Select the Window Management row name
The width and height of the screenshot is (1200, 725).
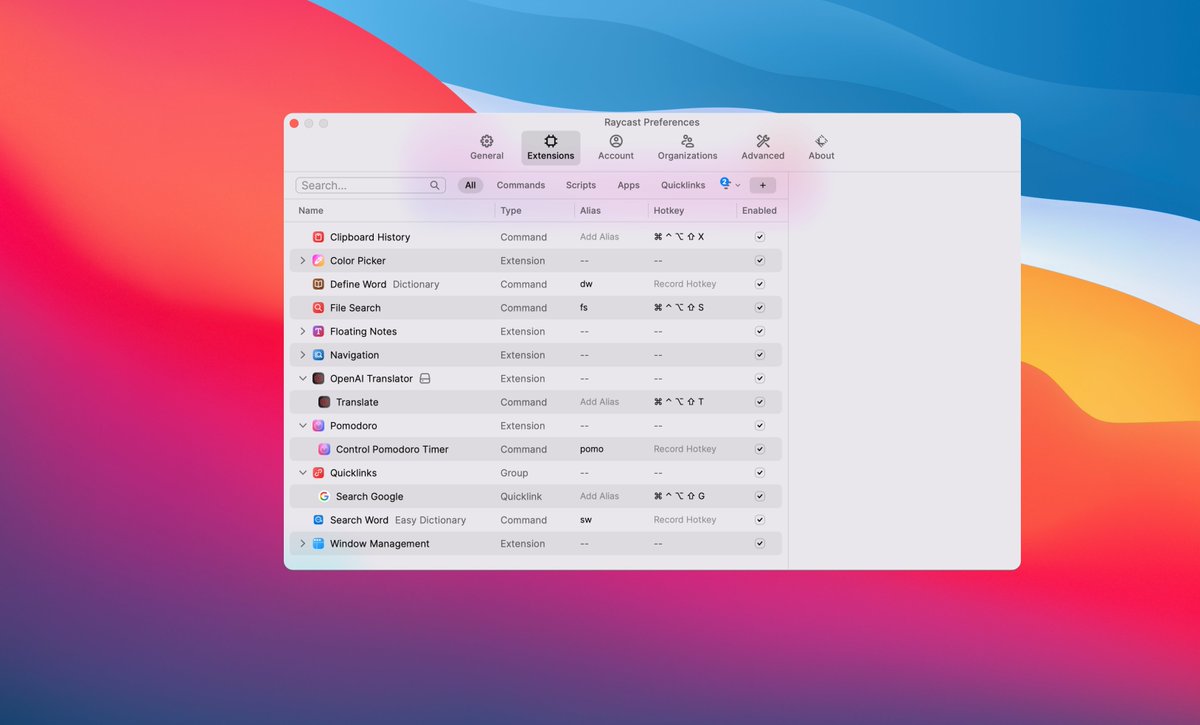(x=380, y=544)
